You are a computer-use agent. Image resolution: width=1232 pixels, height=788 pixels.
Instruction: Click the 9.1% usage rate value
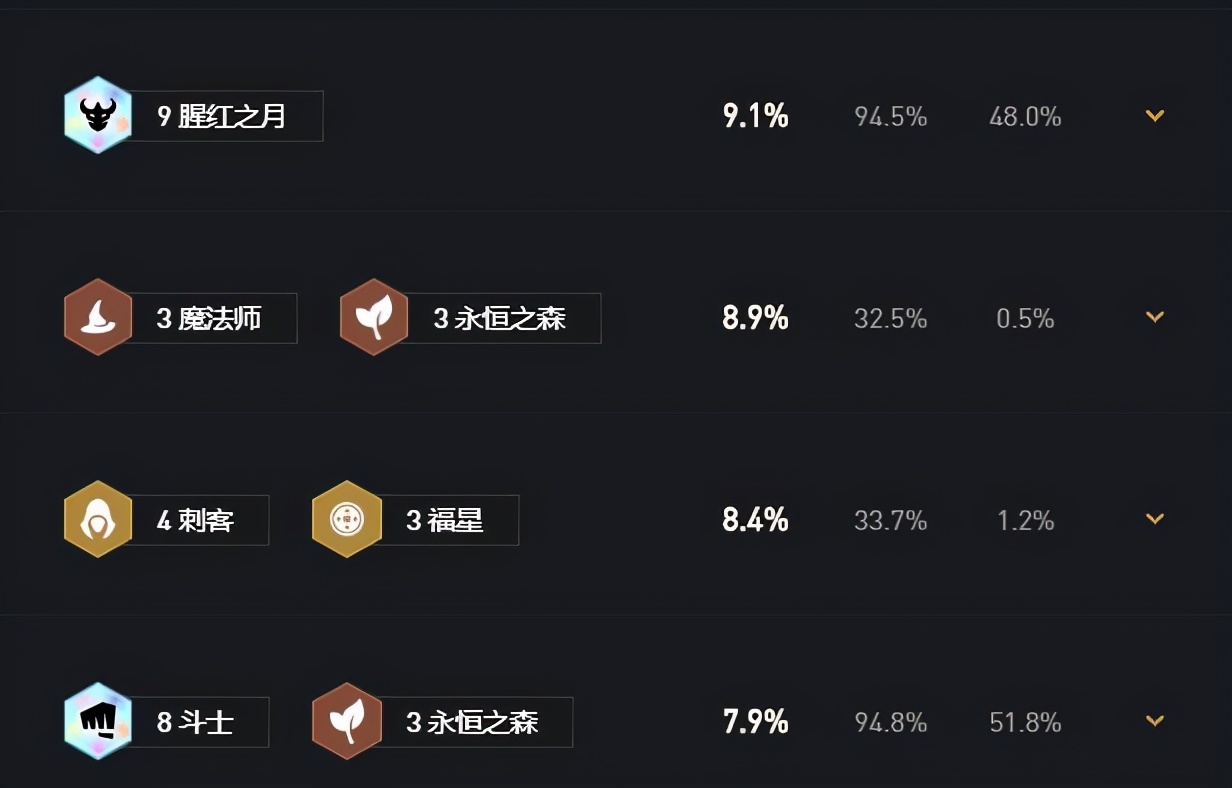[755, 116]
